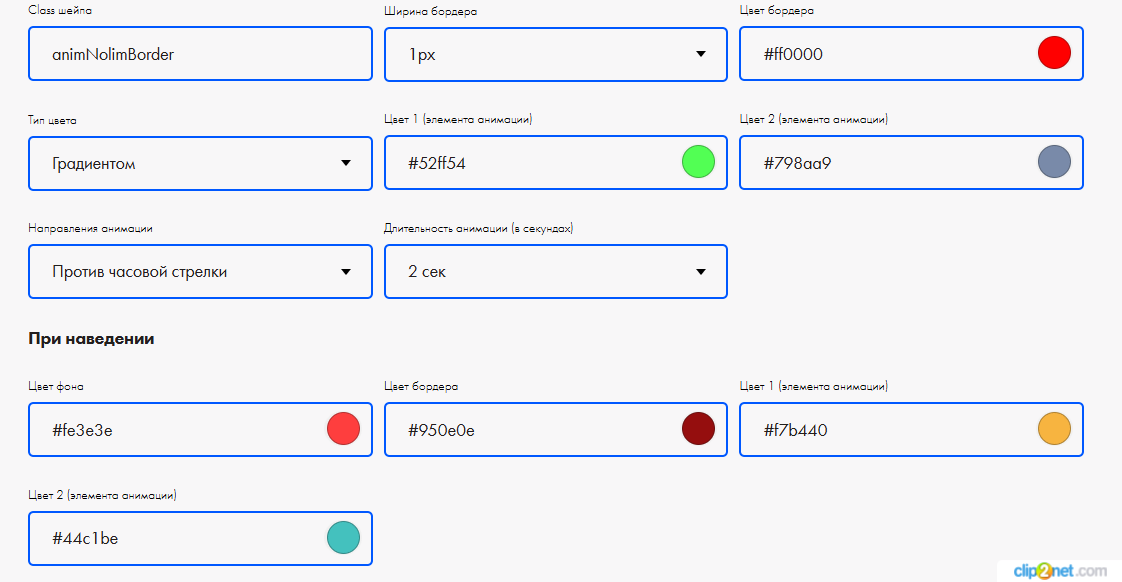Click the #798aa9 hex value text
This screenshot has width=1122, height=582.
click(x=797, y=163)
